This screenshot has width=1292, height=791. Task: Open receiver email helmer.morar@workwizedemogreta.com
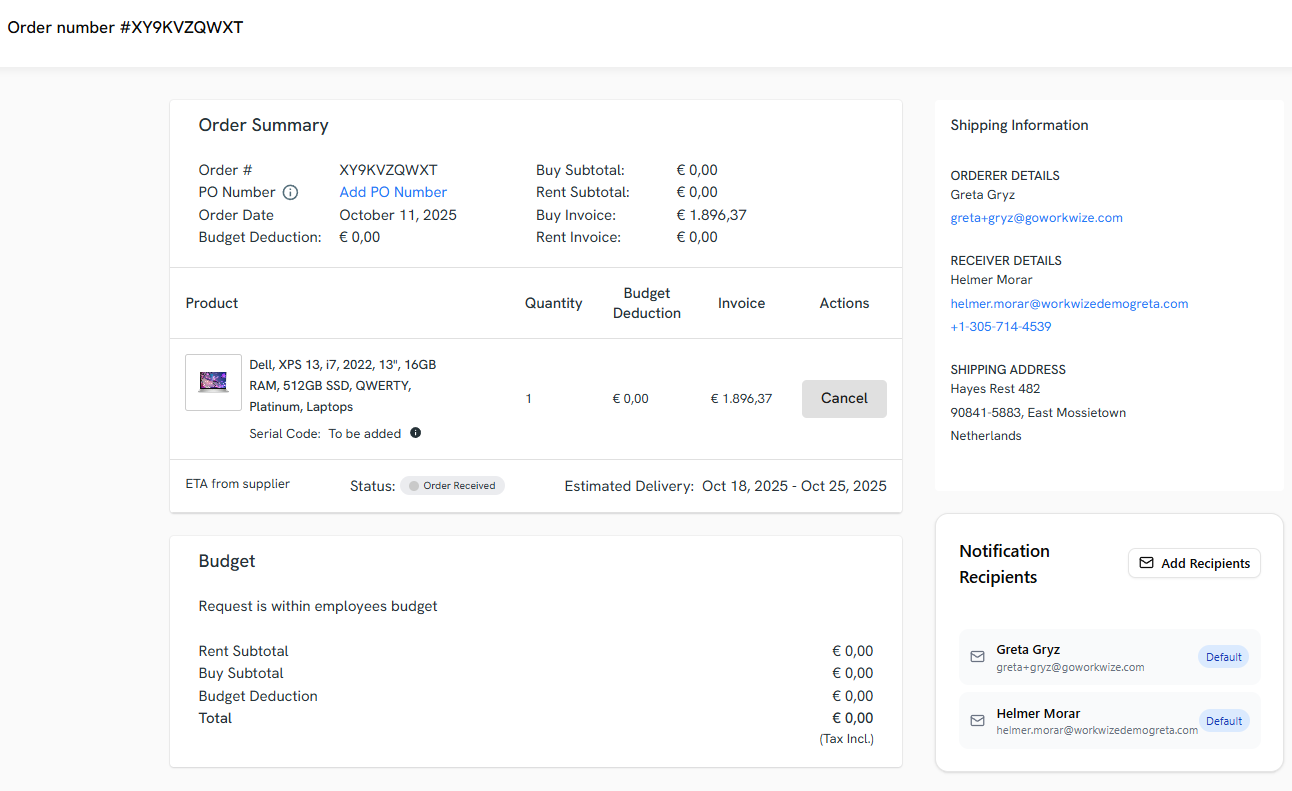[1069, 304]
